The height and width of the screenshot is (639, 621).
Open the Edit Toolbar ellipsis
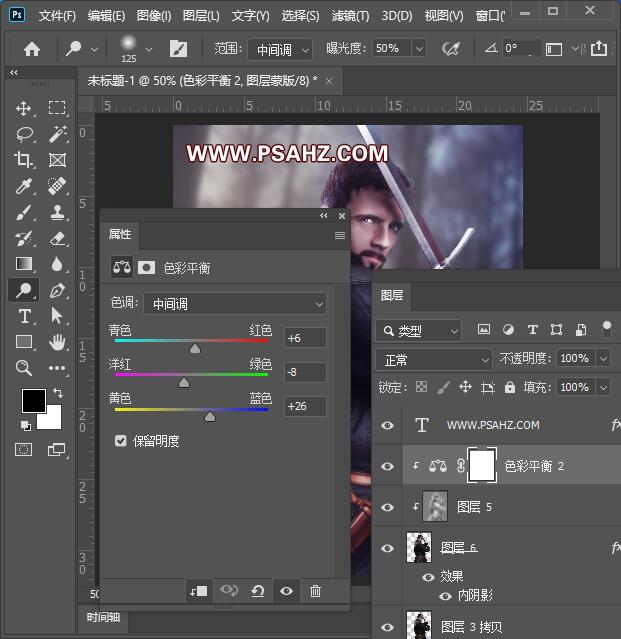pyautogui.click(x=57, y=368)
